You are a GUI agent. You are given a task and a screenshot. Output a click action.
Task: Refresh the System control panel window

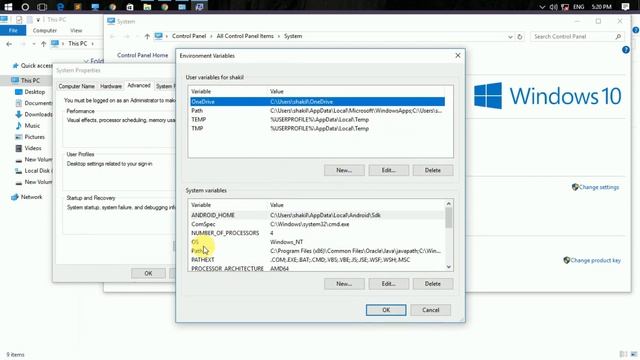[x=520, y=37]
